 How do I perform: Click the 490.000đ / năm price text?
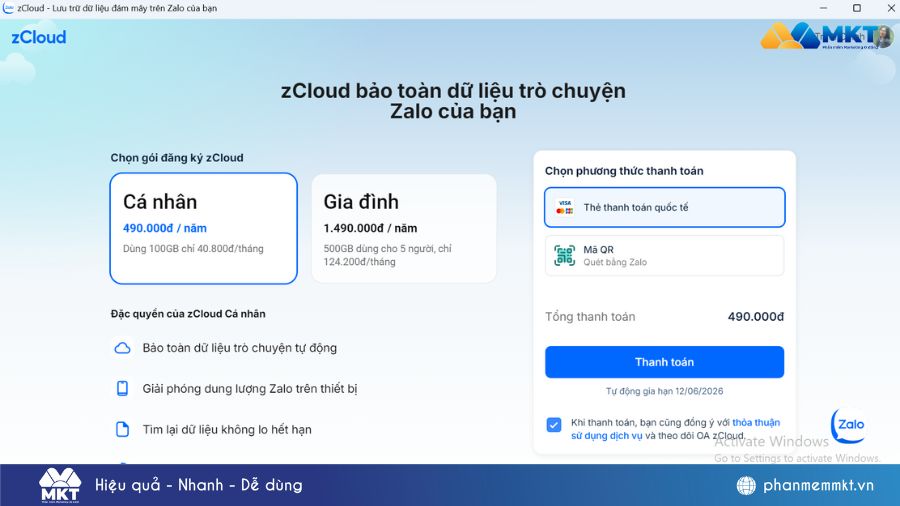point(165,228)
